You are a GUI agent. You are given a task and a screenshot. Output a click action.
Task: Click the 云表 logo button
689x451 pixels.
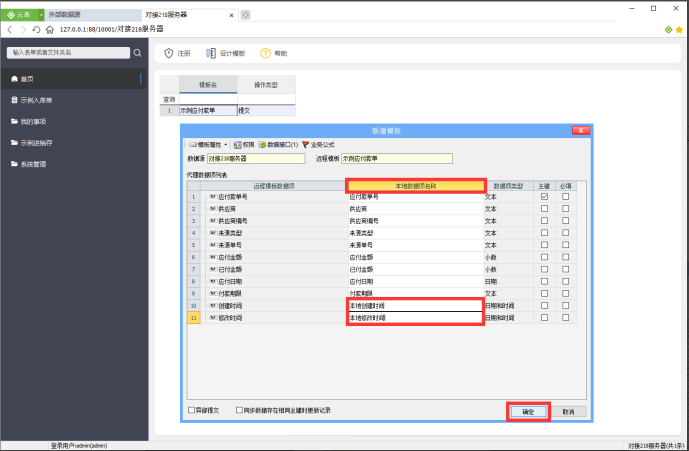pyautogui.click(x=20, y=15)
